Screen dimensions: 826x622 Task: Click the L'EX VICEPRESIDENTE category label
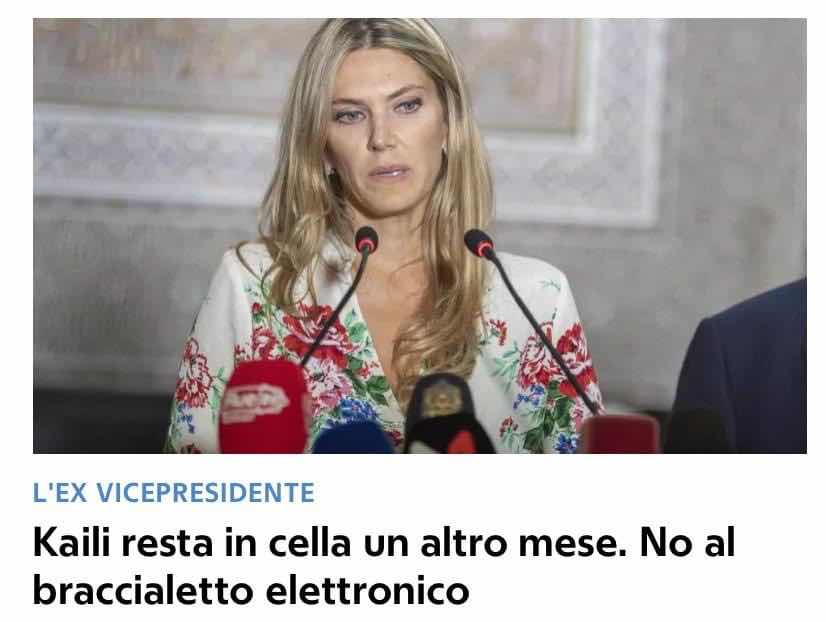pos(174,492)
